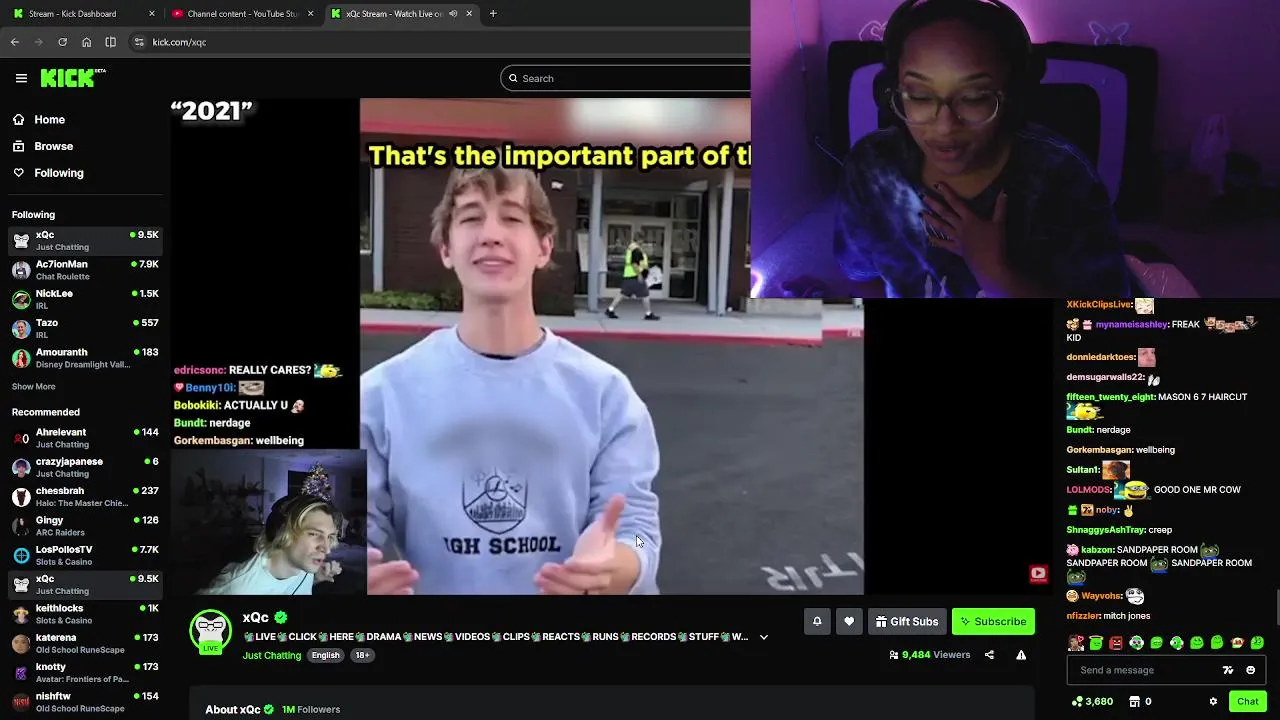Viewport: 1280px width, 720px height.
Task: Click the browser home icon
Action: [x=86, y=42]
